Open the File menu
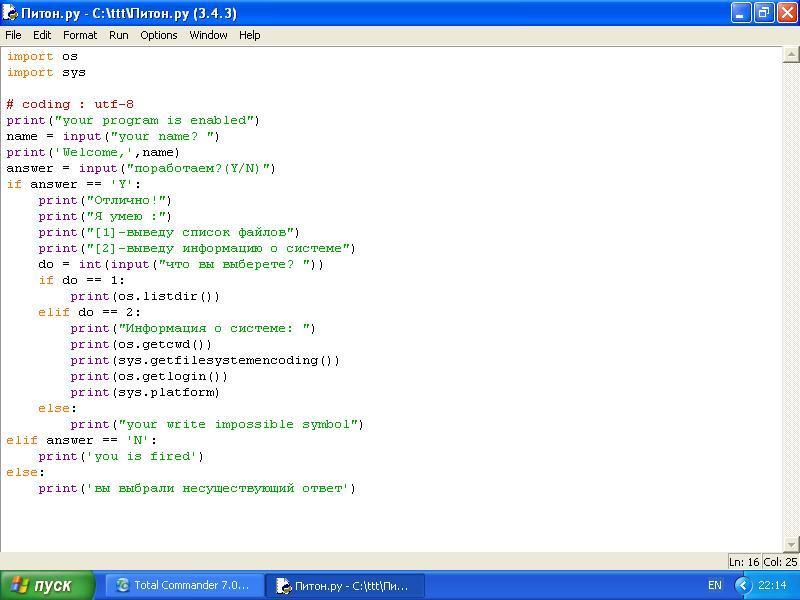Screen dimensions: 800x600 [13, 35]
